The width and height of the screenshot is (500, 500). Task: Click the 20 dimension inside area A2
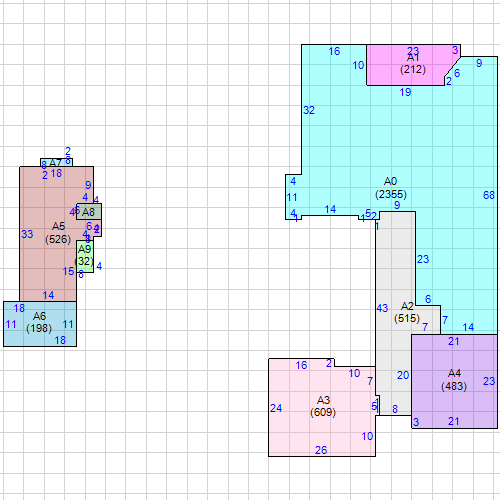tap(403, 375)
